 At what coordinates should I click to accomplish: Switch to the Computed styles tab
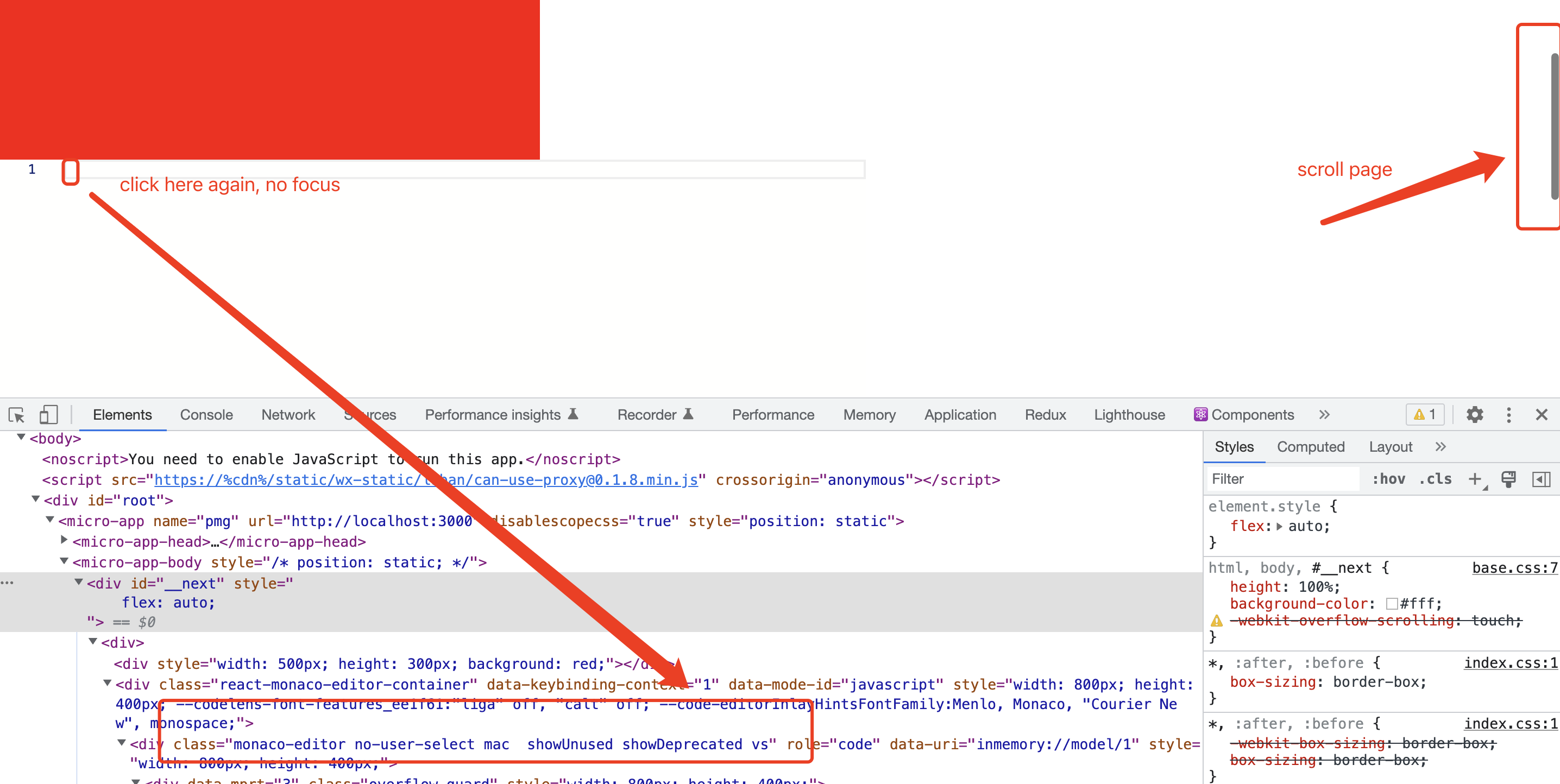[x=1311, y=447]
